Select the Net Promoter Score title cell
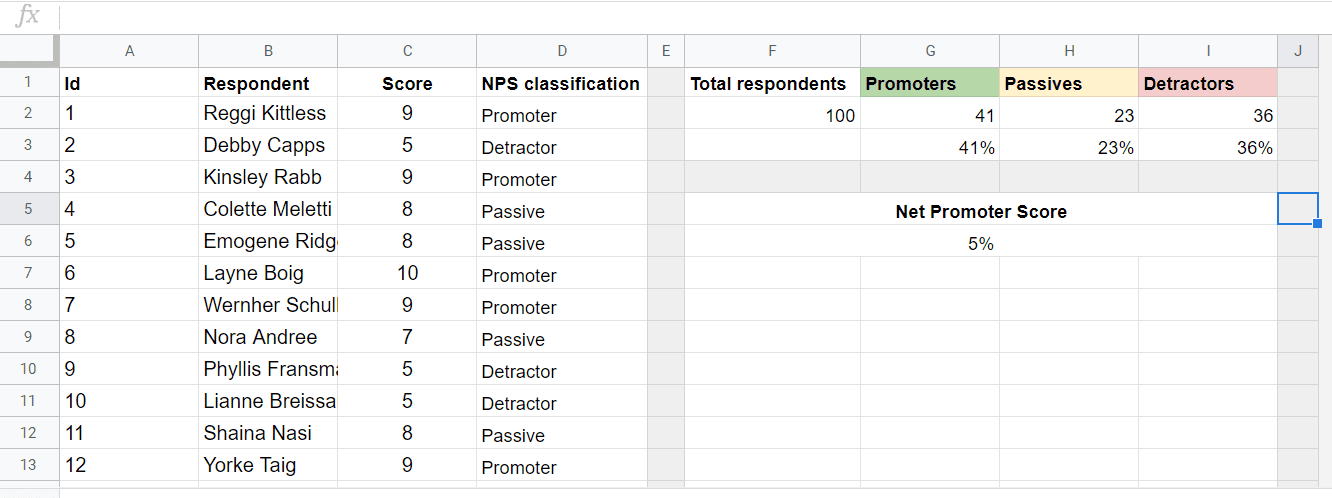This screenshot has width=1332, height=498. point(981,210)
